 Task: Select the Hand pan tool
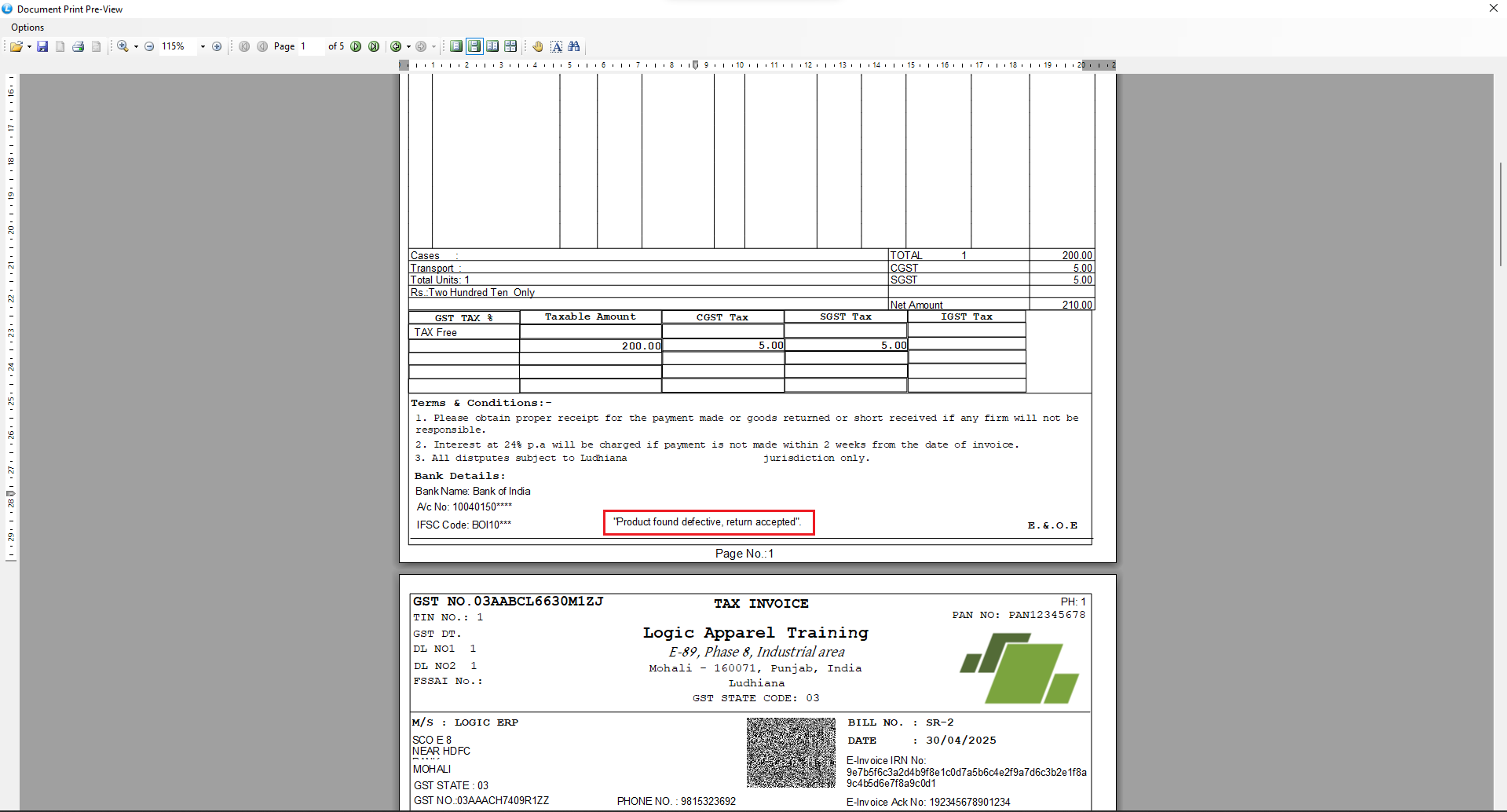538,46
